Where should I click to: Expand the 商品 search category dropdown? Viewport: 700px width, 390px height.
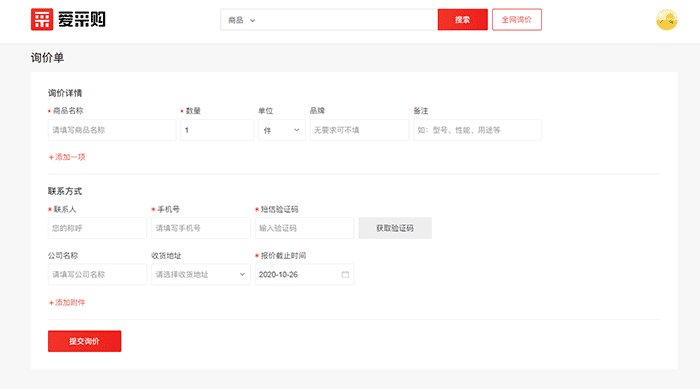coord(242,20)
